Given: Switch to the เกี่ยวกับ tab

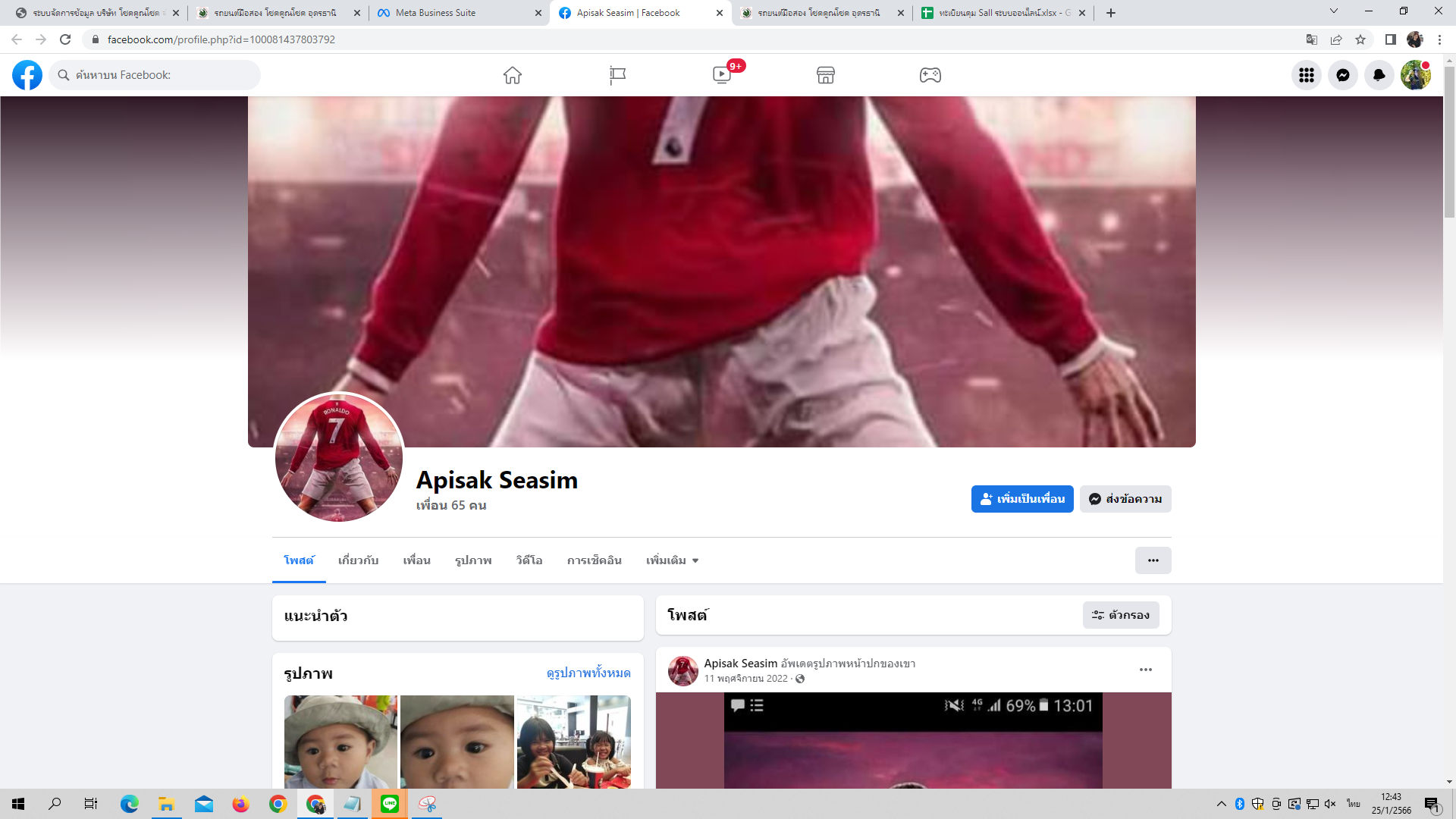Looking at the screenshot, I should click(x=358, y=560).
